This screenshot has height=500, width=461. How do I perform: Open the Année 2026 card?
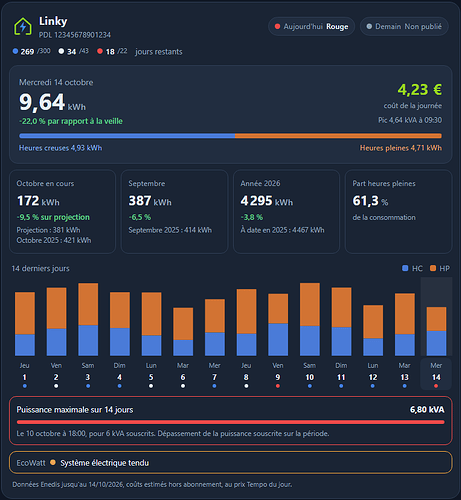pos(286,212)
